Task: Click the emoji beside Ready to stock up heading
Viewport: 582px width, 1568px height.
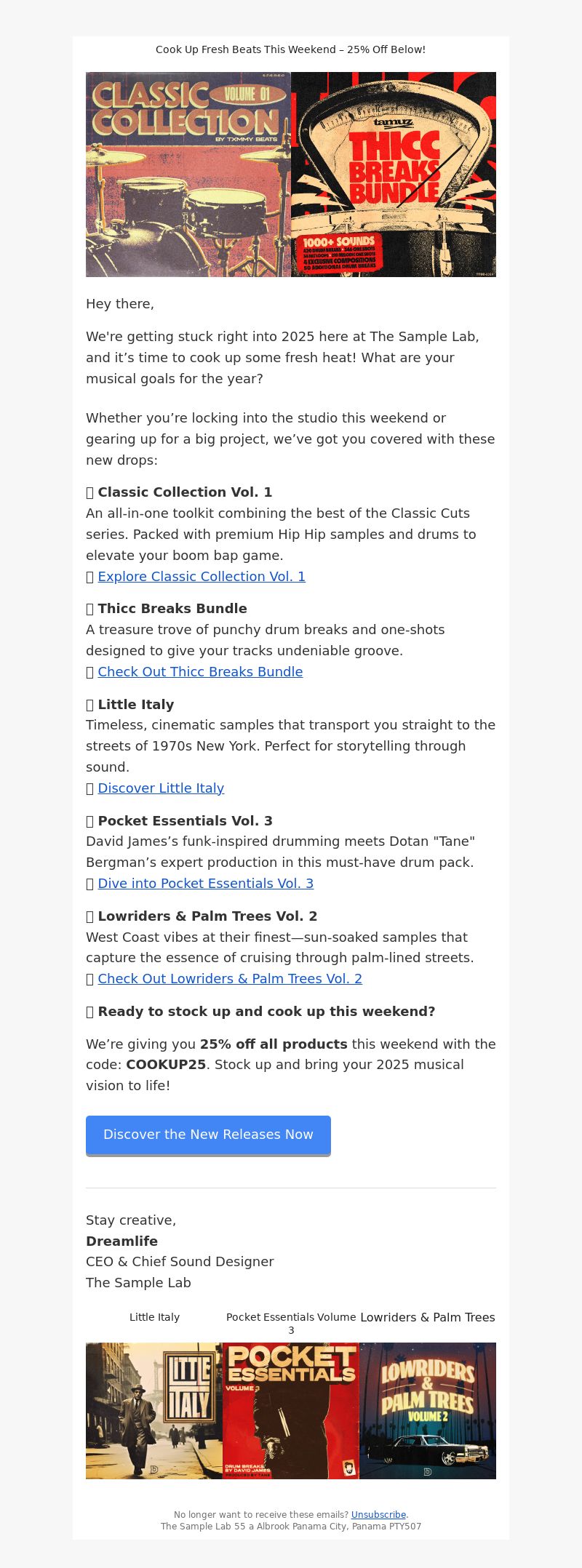Action: [90, 1012]
